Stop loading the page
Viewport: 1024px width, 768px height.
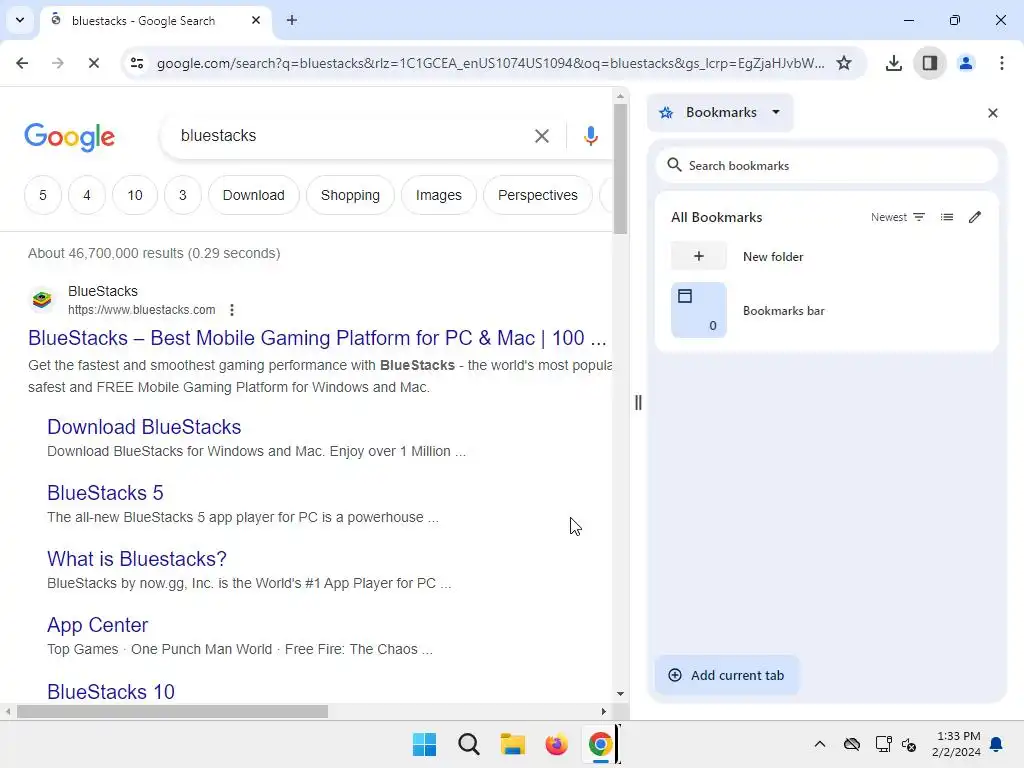93,63
